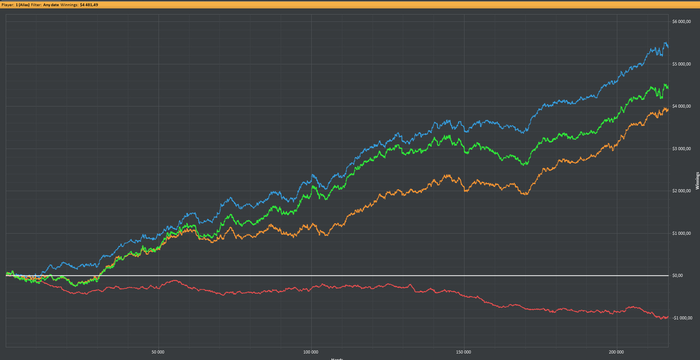Click the -$1 000,00 axis label
This screenshot has width=700, height=360.
click(682, 318)
